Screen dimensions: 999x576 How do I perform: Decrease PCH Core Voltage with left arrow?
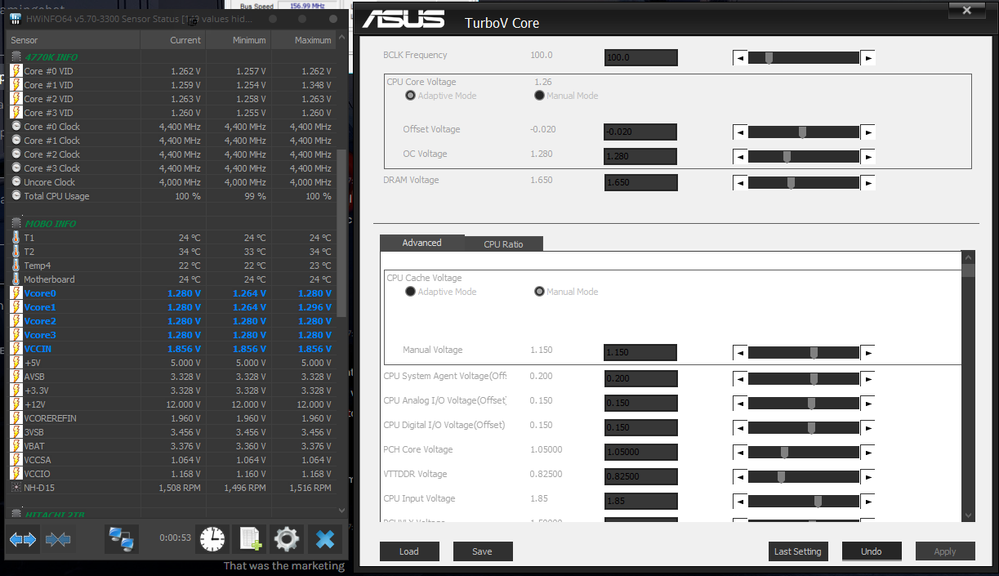click(x=740, y=452)
